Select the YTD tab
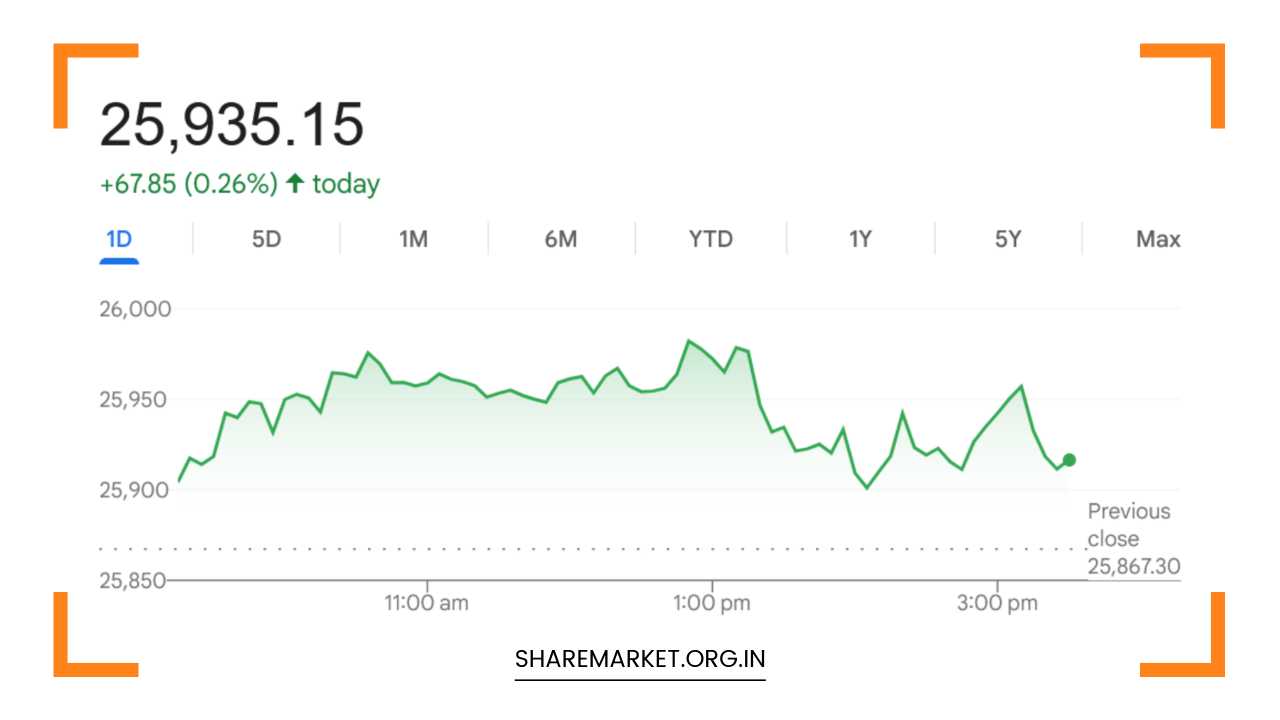The width and height of the screenshot is (1280, 720). [x=710, y=240]
